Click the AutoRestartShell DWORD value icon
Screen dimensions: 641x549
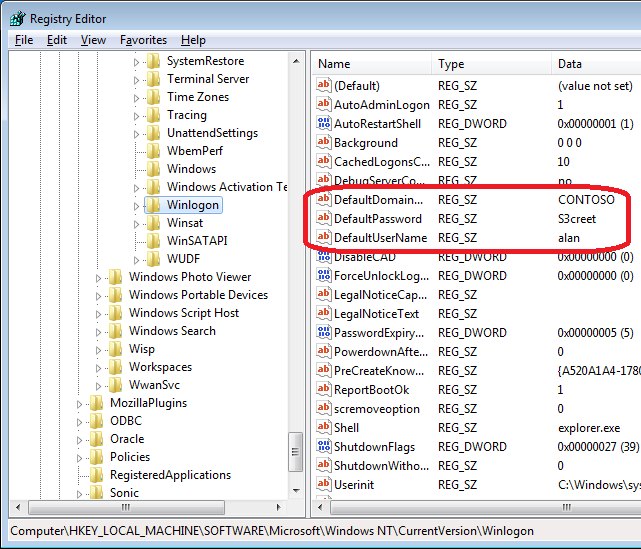point(323,124)
